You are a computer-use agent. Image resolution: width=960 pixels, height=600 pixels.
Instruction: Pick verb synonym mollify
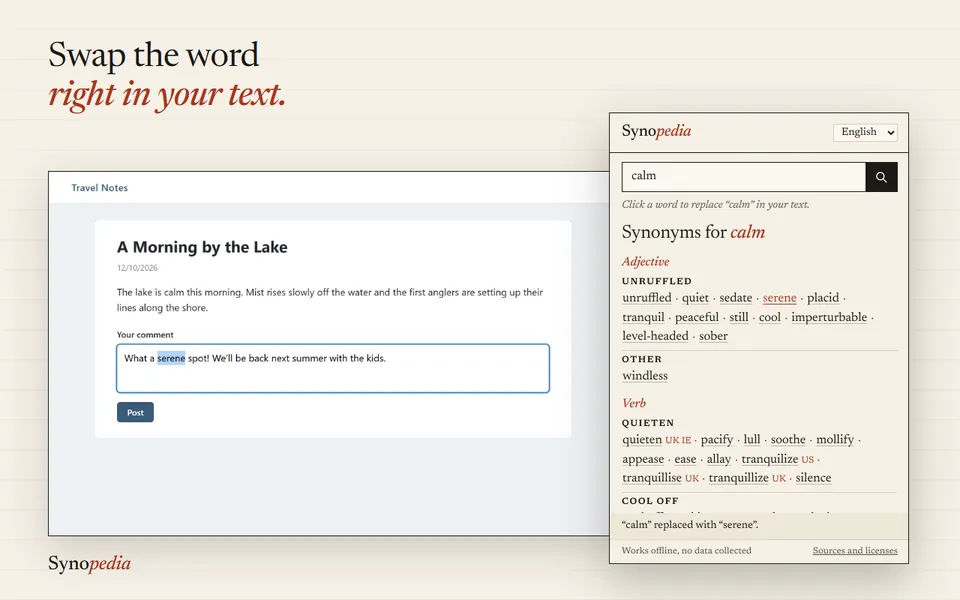point(834,440)
